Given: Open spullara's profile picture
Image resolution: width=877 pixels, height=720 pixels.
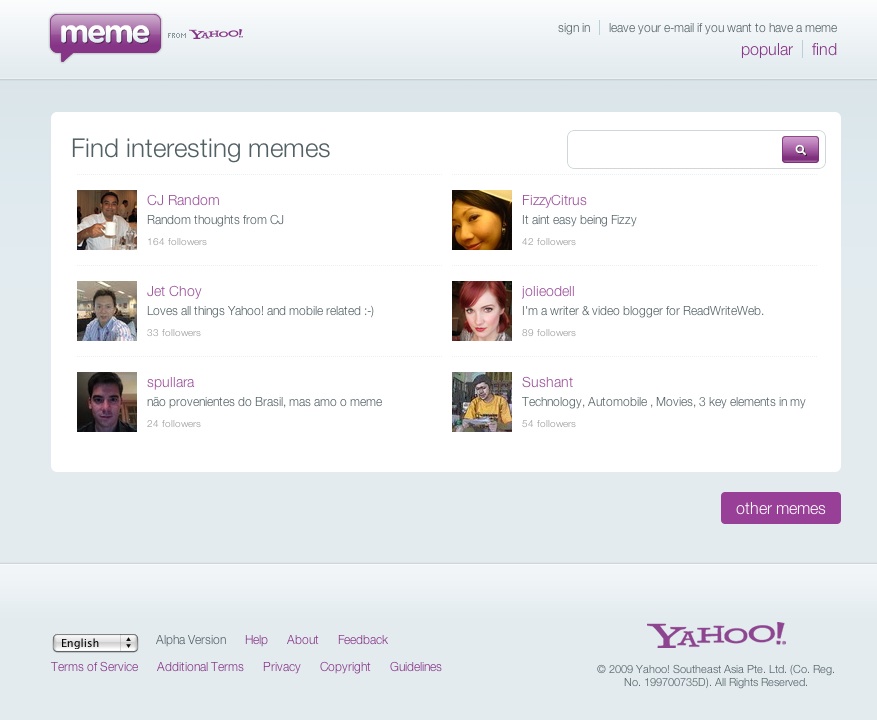Looking at the screenshot, I should click(107, 402).
